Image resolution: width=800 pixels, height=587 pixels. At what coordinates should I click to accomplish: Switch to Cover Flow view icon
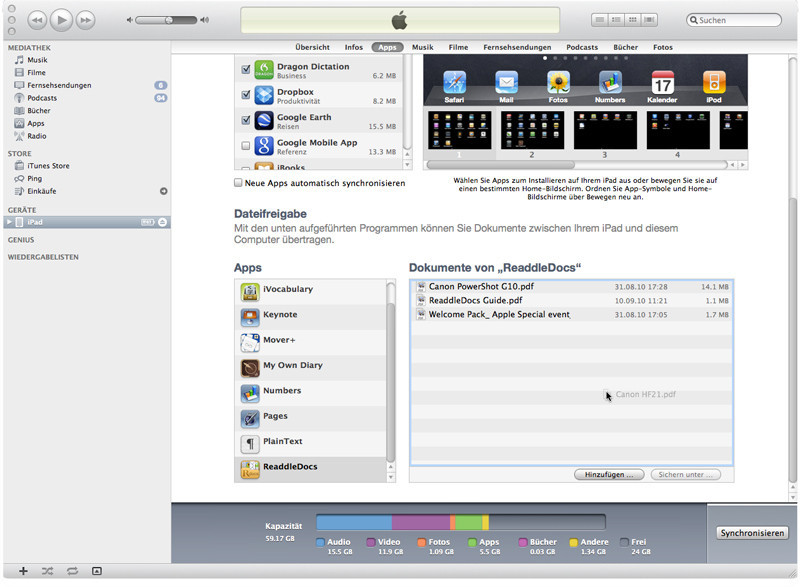pyautogui.click(x=649, y=20)
